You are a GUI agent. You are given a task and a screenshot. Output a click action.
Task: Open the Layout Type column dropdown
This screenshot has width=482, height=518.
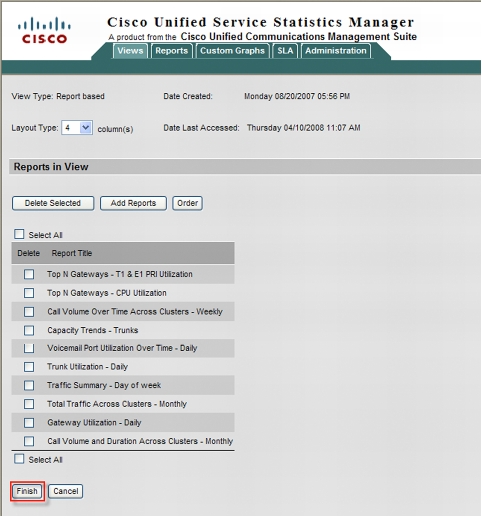point(77,128)
